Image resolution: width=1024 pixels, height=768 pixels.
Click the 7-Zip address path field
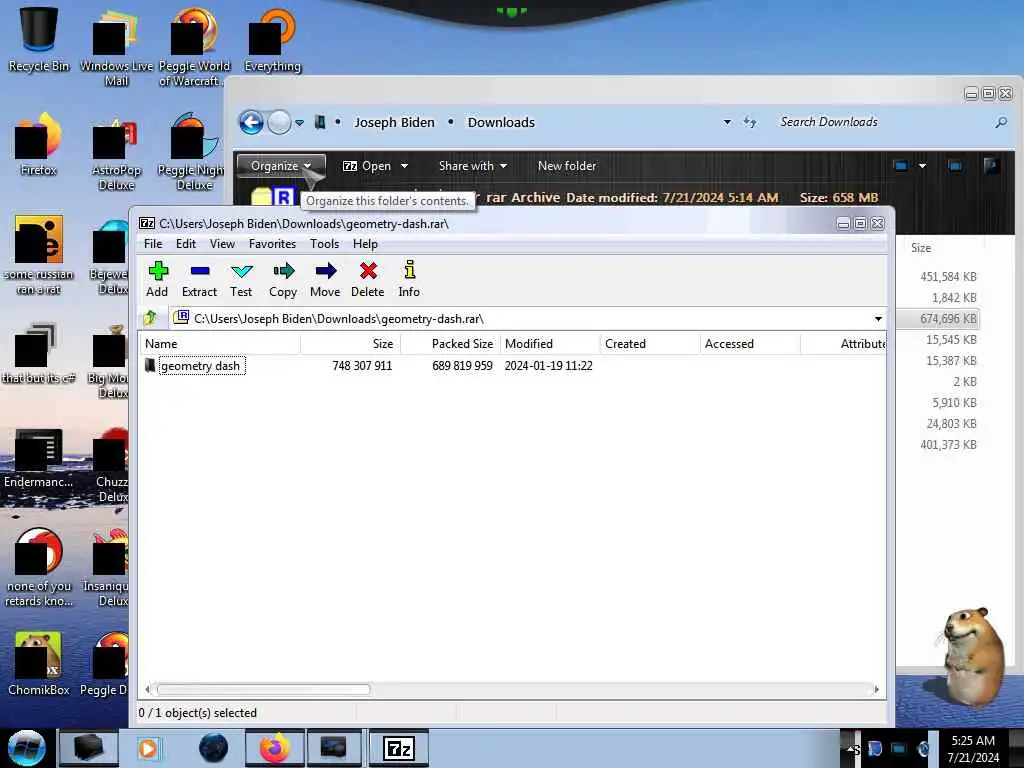point(526,319)
